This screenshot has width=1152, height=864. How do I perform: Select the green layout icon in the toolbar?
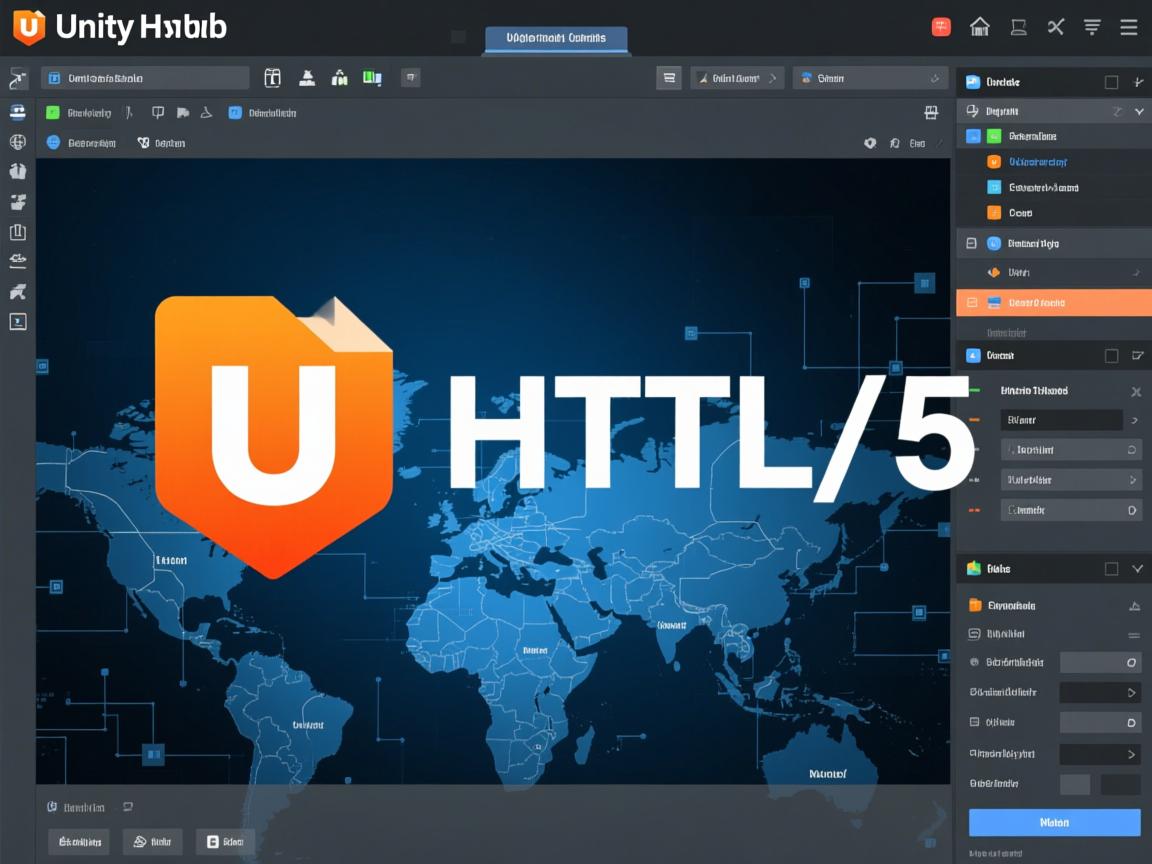[x=372, y=76]
